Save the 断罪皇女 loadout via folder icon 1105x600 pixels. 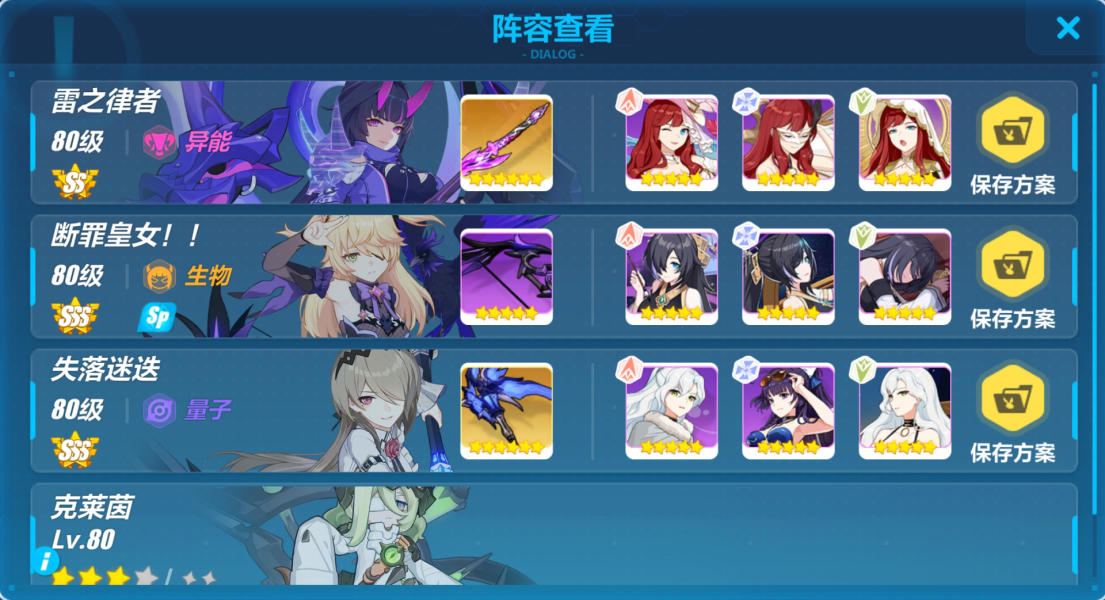pyautogui.click(x=1013, y=266)
